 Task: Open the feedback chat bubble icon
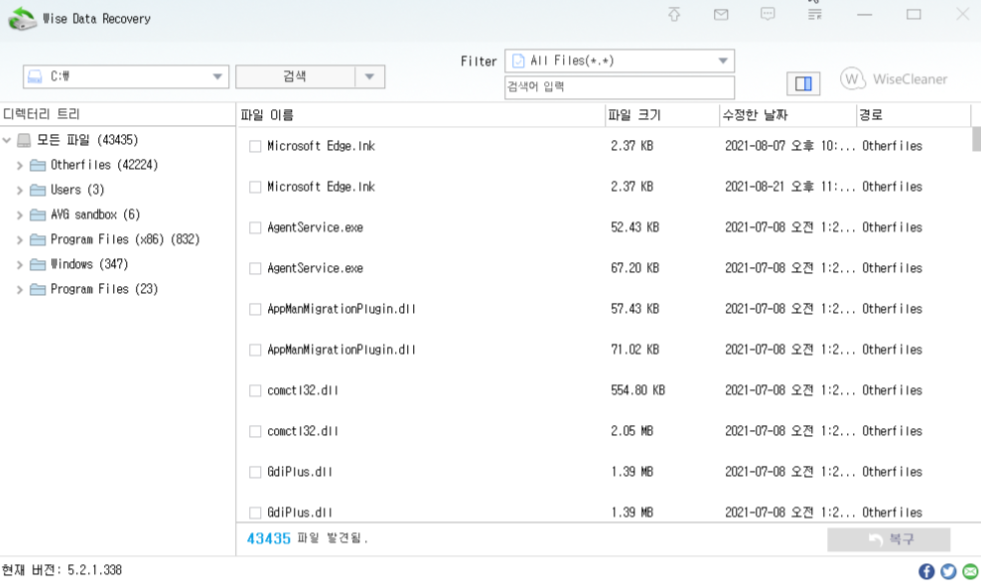[768, 14]
